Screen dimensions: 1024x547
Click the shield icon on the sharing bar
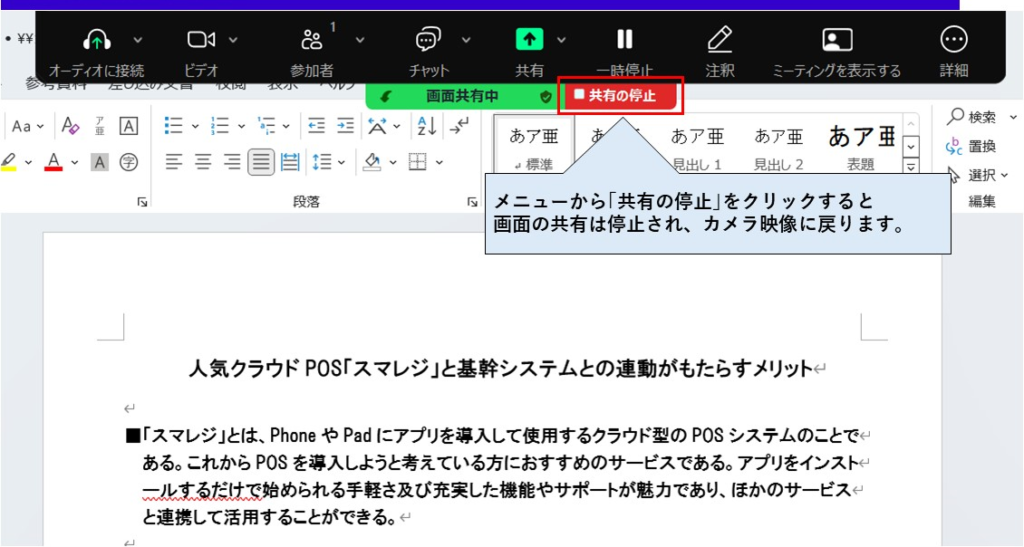pyautogui.click(x=545, y=97)
